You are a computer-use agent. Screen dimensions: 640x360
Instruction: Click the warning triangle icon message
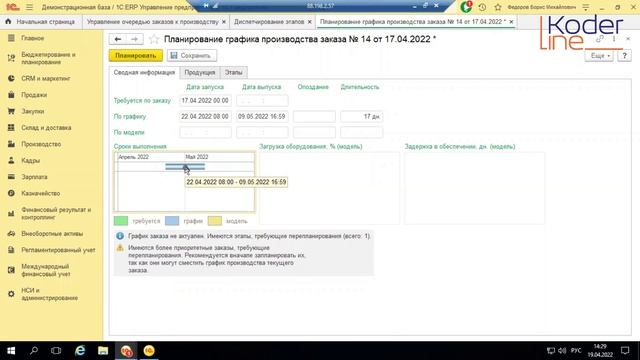pos(120,247)
